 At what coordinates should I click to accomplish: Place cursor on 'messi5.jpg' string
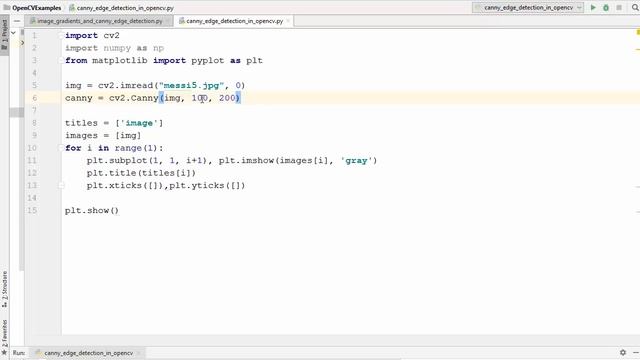(191, 85)
